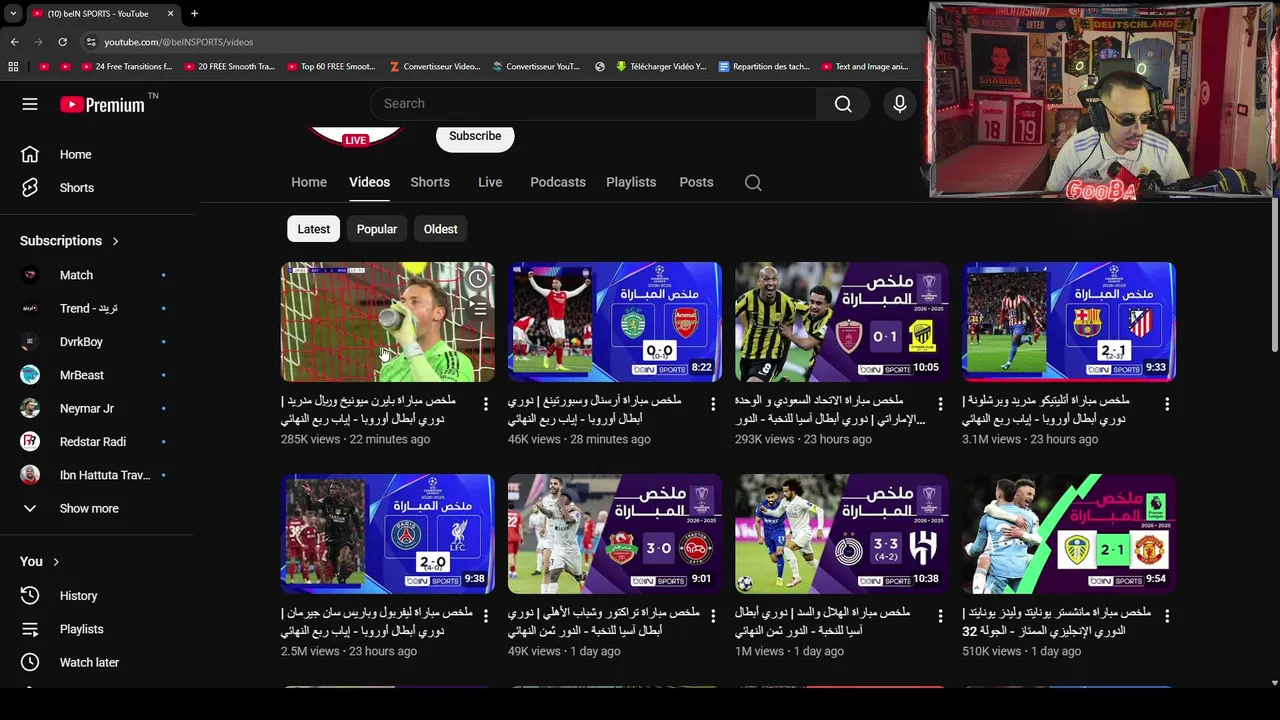Image resolution: width=1280 pixels, height=720 pixels.
Task: Open options menu for Al-Ittihad video
Action: coord(940,404)
